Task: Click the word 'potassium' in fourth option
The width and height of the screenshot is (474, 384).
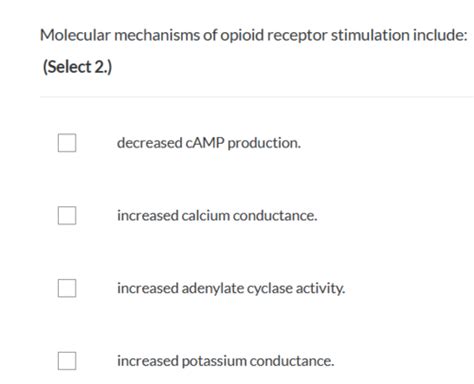Action: pos(214,361)
